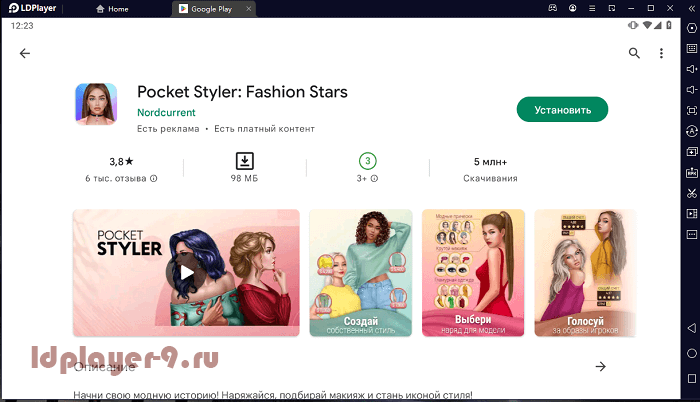Viewport: 700px width, 402px height.
Task: Open LDPlayer settings hexagon icon
Action: point(692,28)
